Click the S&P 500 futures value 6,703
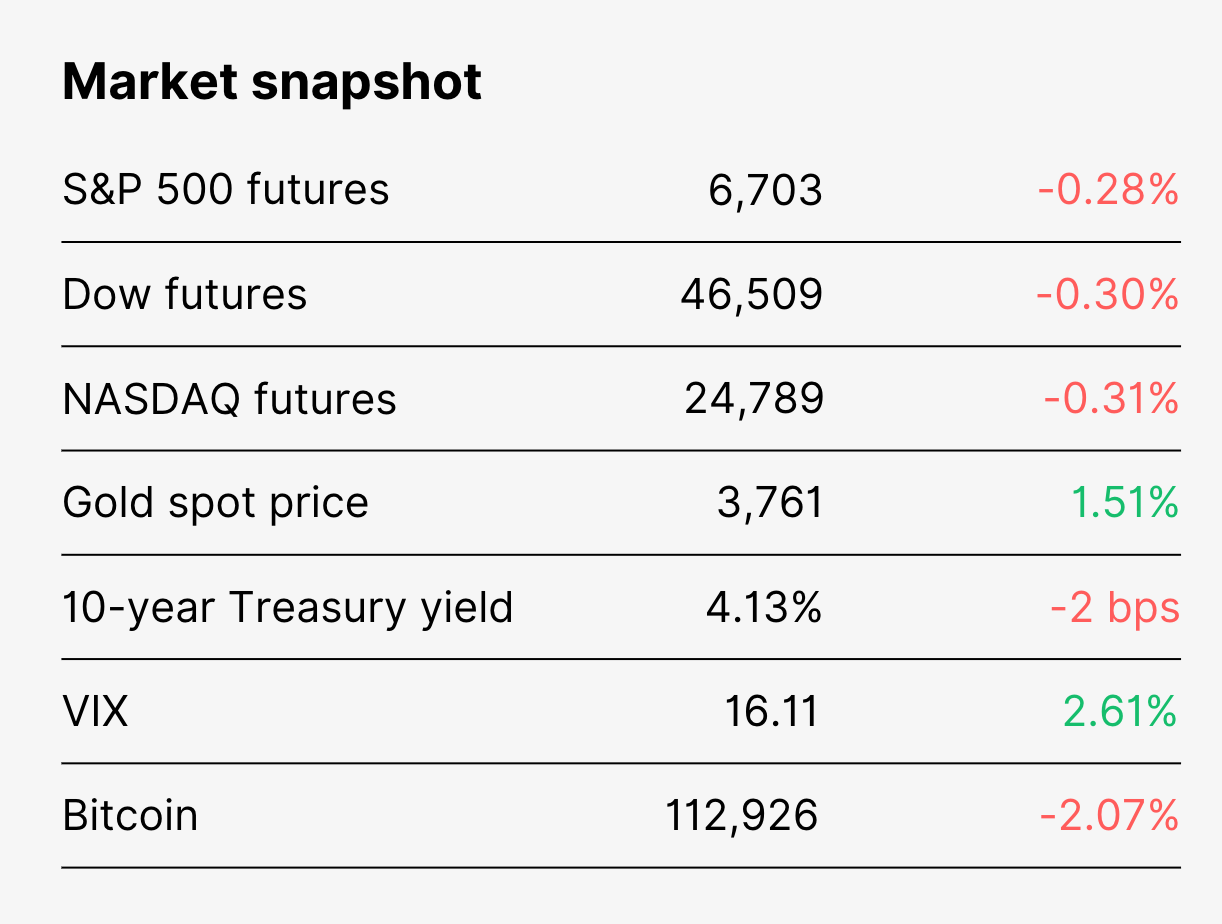 tap(766, 190)
